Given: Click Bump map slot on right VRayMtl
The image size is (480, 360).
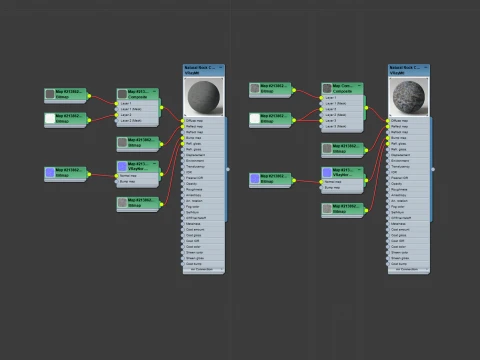Looking at the screenshot, I should pos(409,138).
